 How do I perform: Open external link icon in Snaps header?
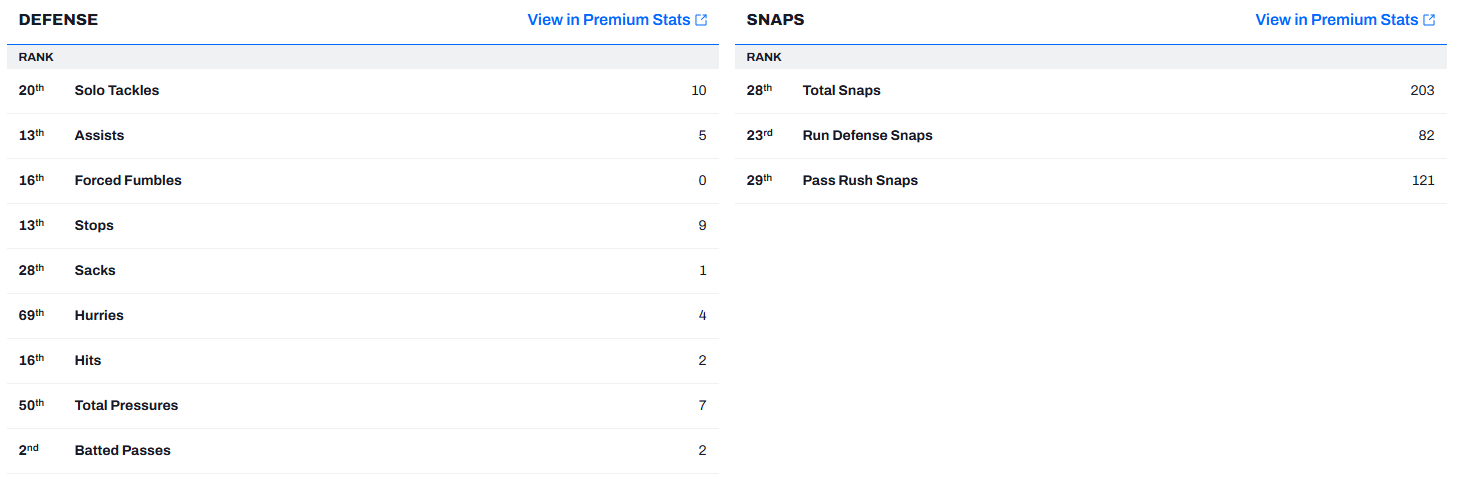(x=1429, y=20)
